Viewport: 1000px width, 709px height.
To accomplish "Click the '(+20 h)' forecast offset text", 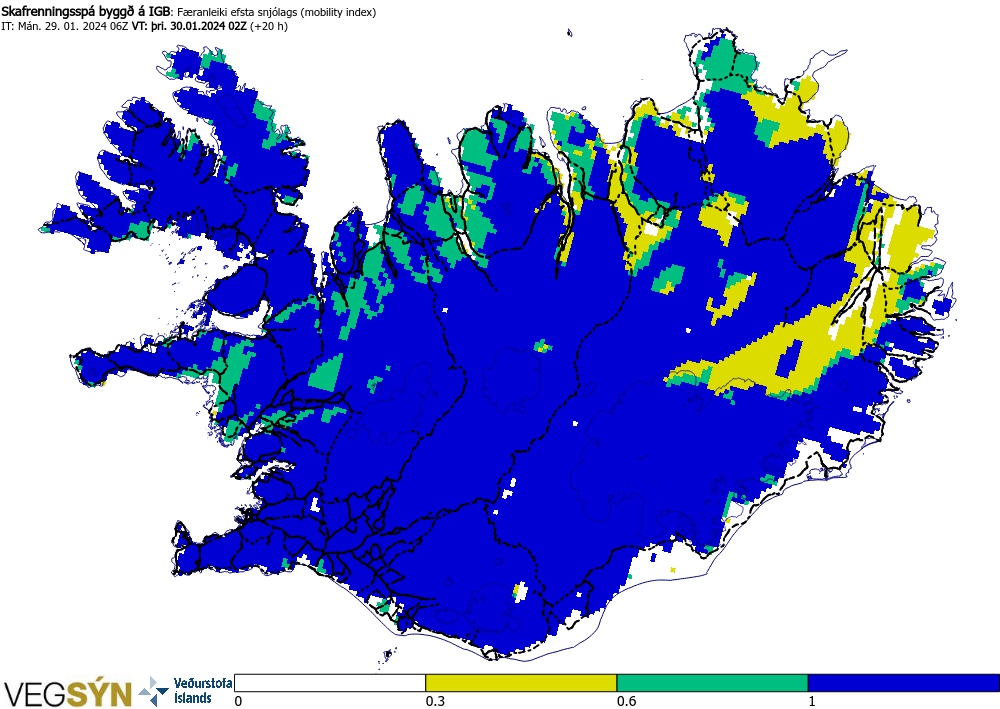I will click(x=268, y=27).
